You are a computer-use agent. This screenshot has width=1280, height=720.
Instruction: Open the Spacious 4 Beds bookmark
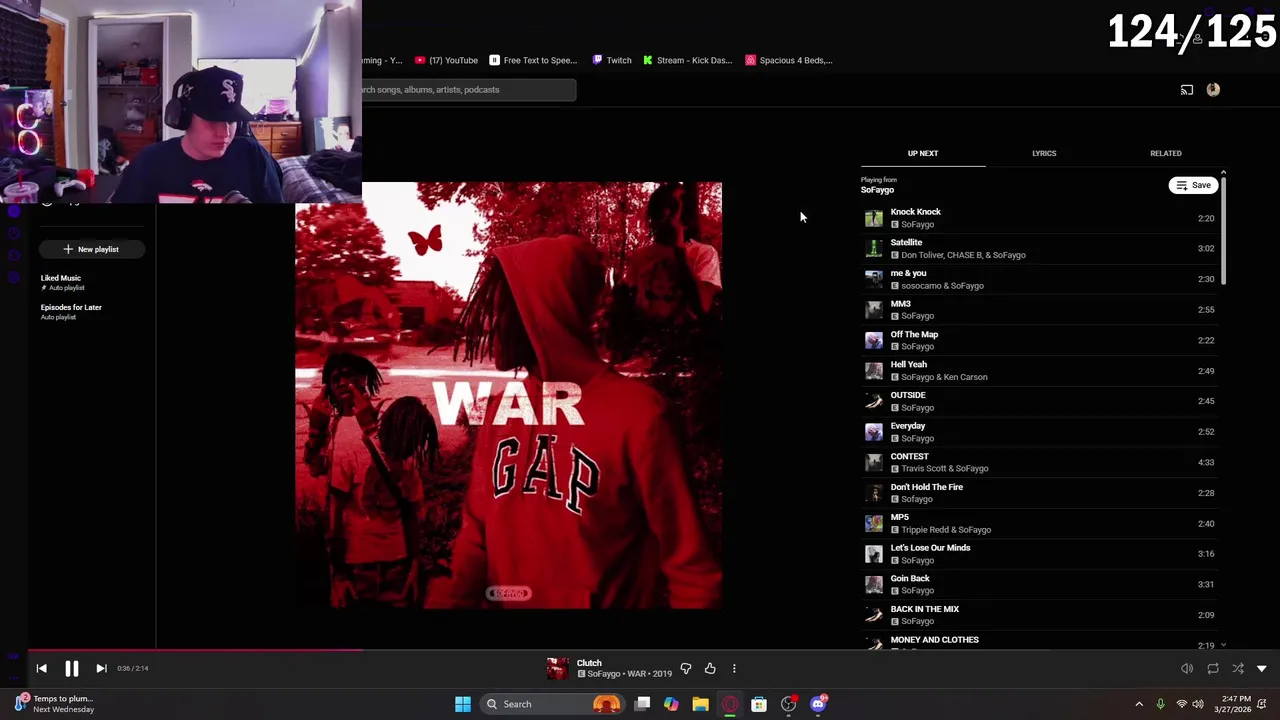[789, 60]
